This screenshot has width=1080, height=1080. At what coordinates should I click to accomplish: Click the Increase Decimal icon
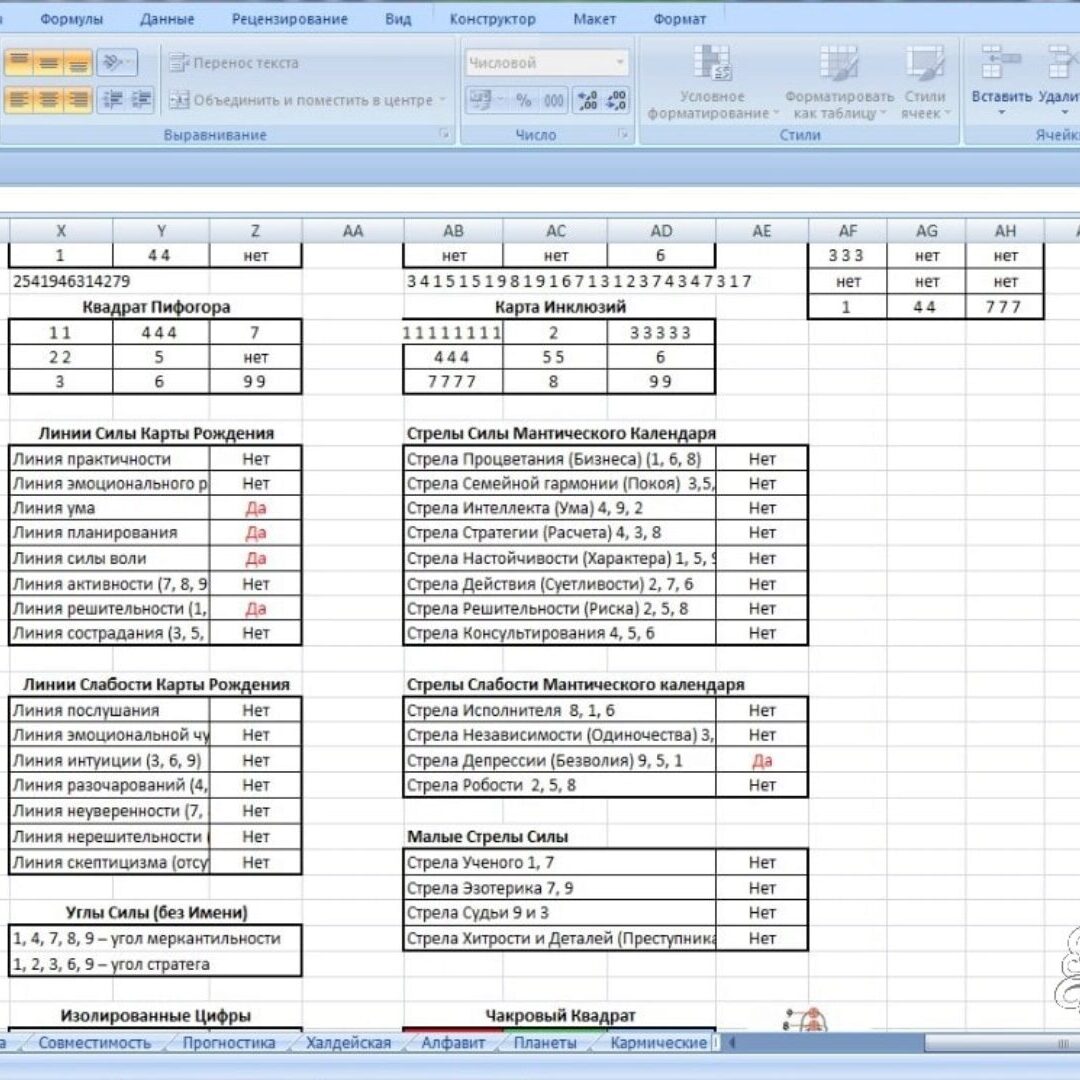click(x=587, y=100)
